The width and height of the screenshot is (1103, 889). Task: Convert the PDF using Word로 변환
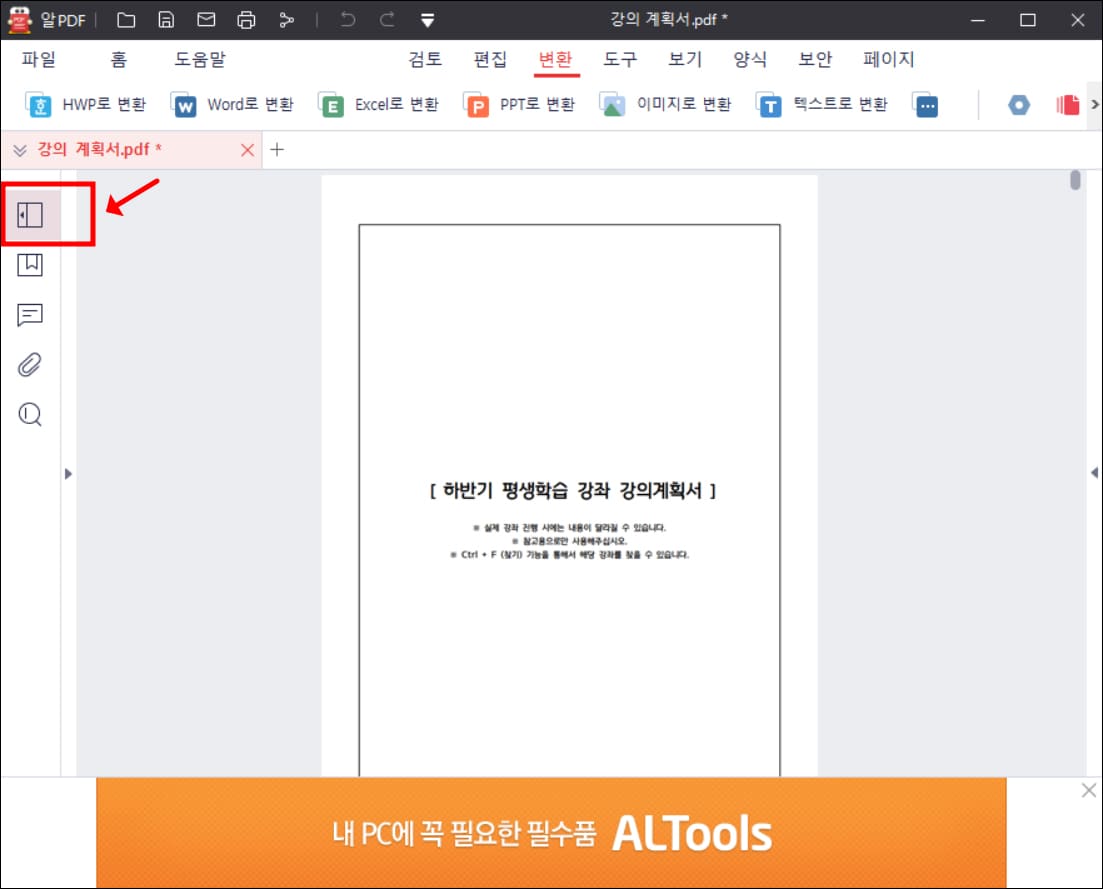click(x=231, y=104)
